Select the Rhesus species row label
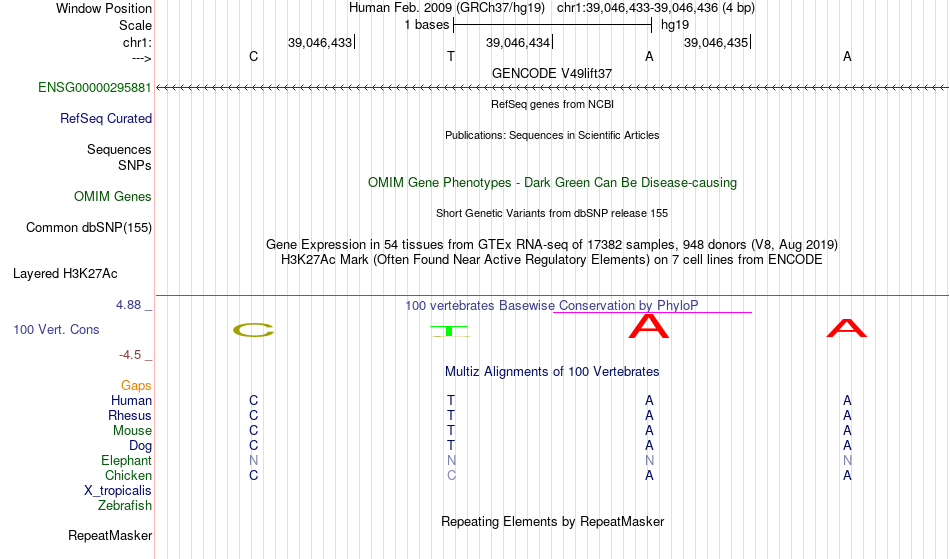The image size is (950, 559). tap(130, 416)
